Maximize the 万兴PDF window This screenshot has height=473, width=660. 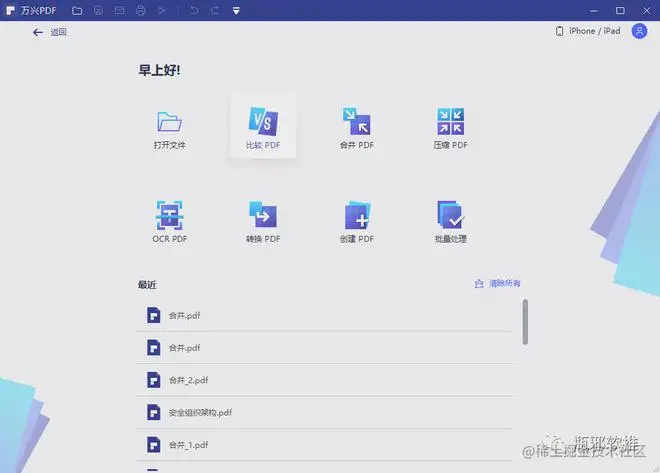pos(620,11)
